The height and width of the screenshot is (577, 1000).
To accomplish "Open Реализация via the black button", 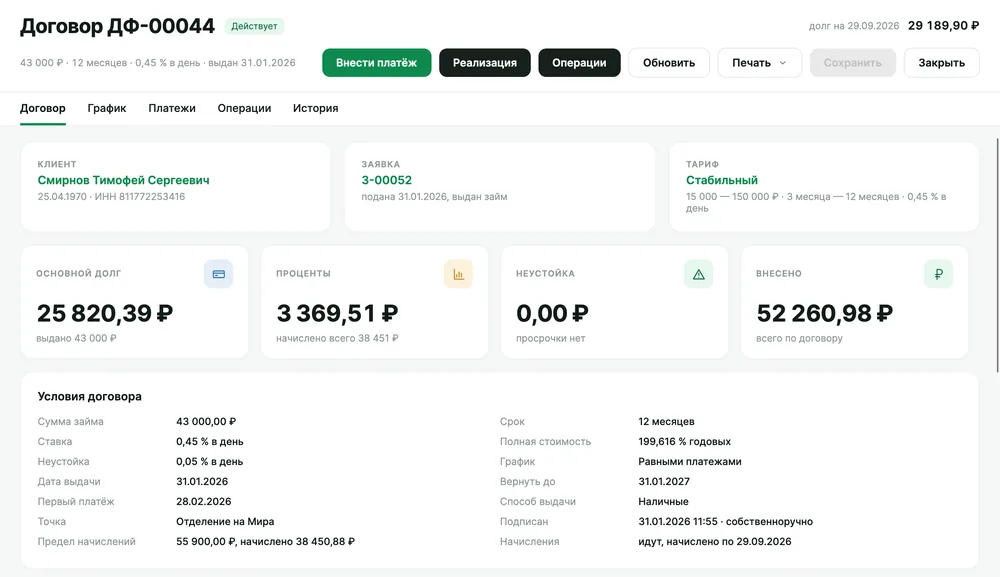I will pos(485,63).
